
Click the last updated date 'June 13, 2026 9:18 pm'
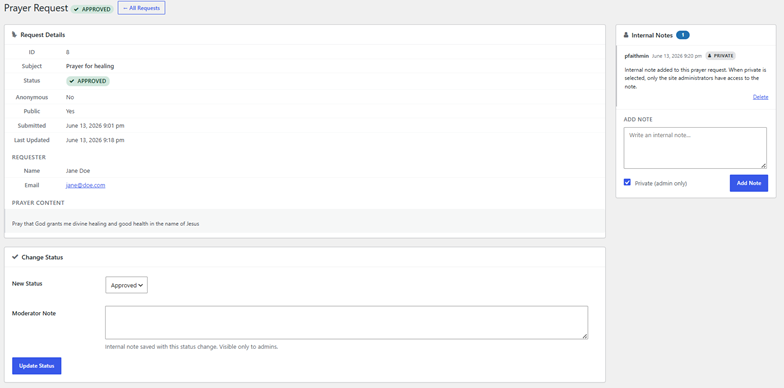[95, 140]
